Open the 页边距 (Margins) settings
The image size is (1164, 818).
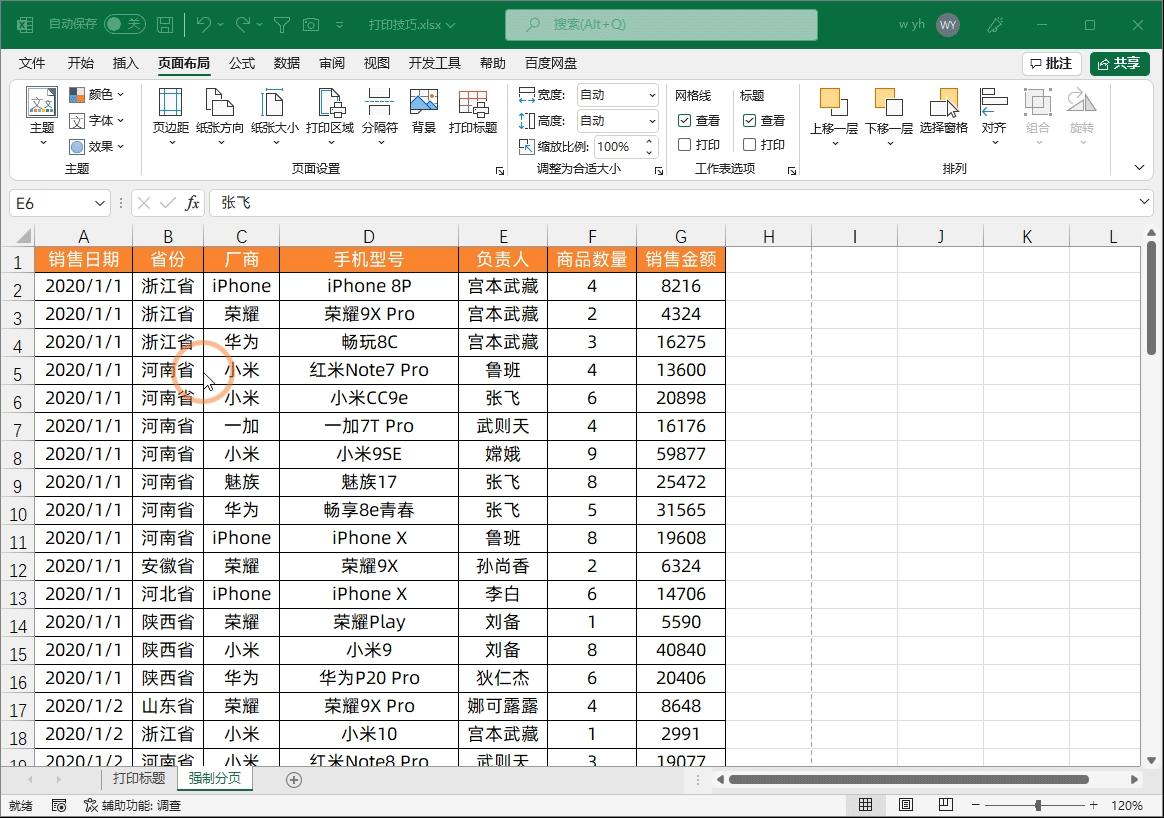169,112
